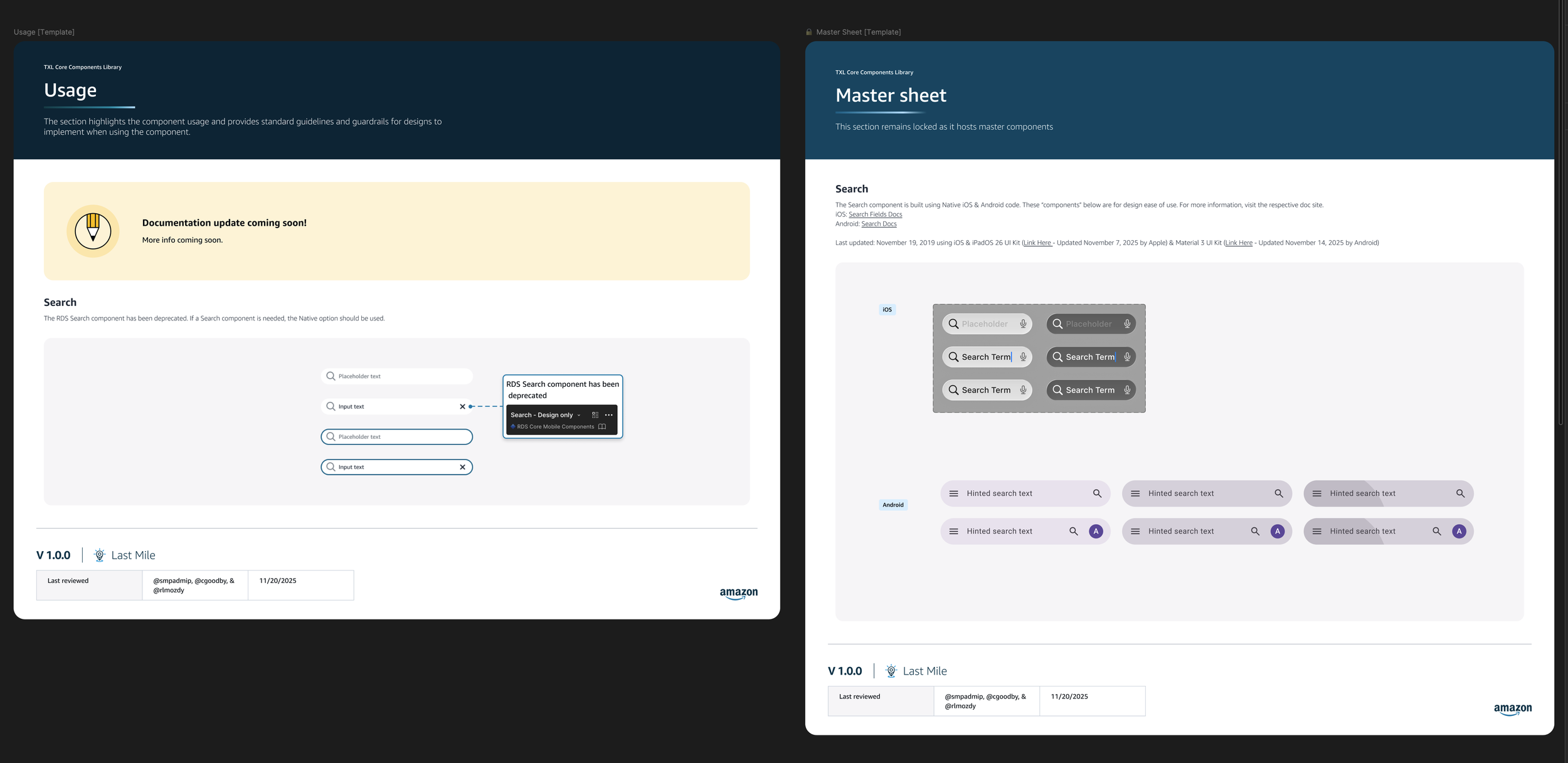Click the Search heading in the Master sheet
Screen dimensions: 1568x763
point(851,189)
